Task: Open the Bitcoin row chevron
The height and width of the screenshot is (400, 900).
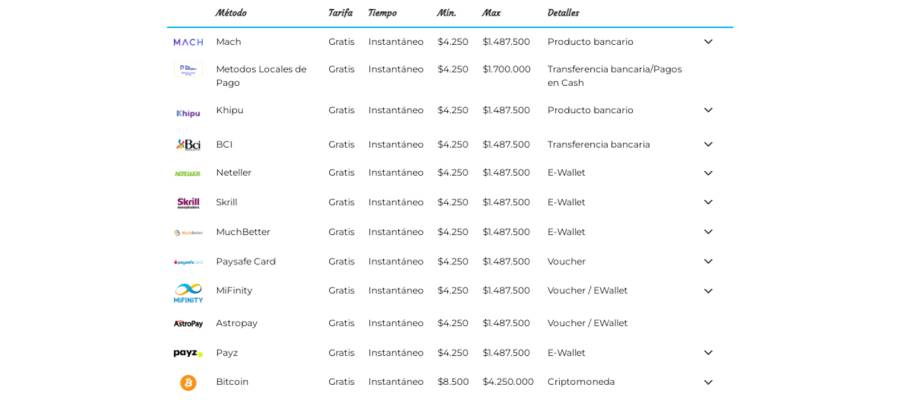Action: click(708, 382)
